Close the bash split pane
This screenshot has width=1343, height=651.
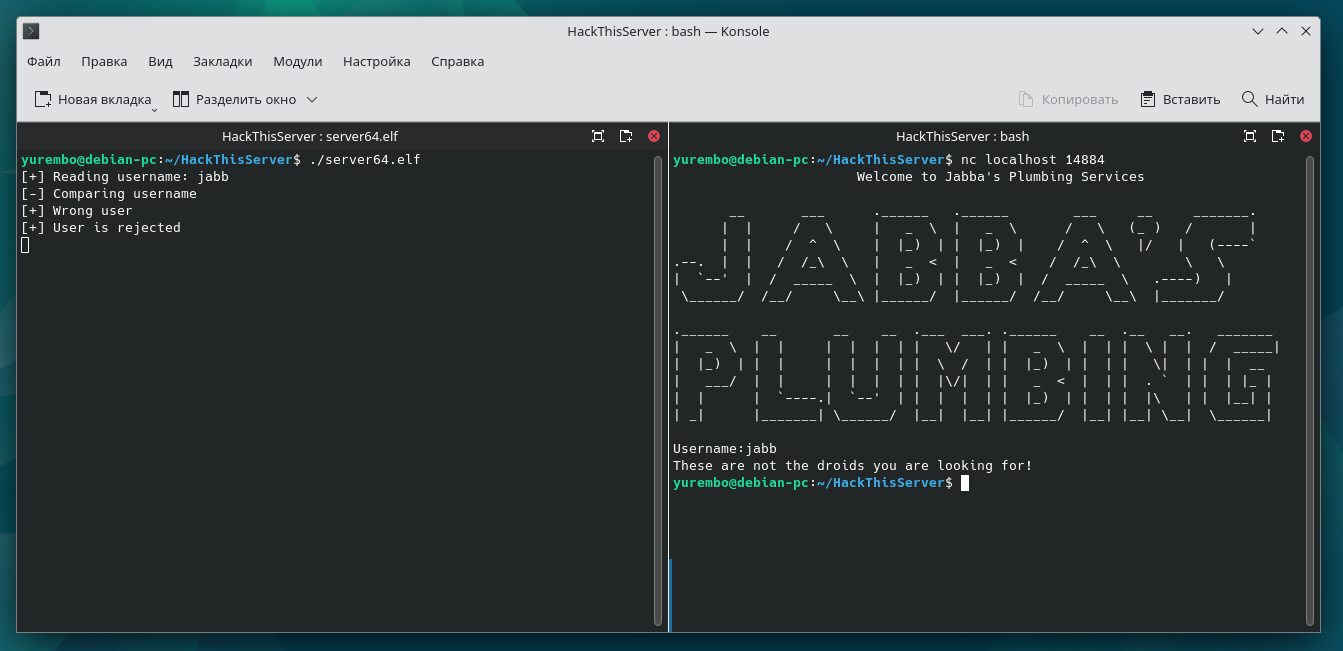1305,136
